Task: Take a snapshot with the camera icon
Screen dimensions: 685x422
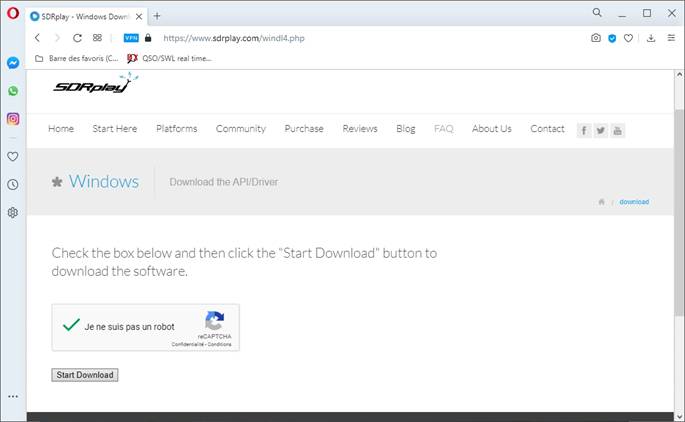Action: coord(596,38)
